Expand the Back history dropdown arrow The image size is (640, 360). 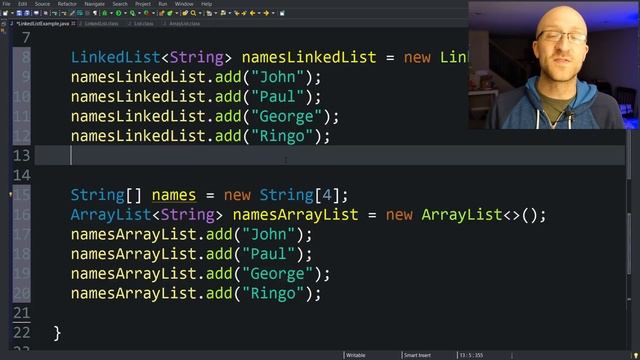pos(259,13)
